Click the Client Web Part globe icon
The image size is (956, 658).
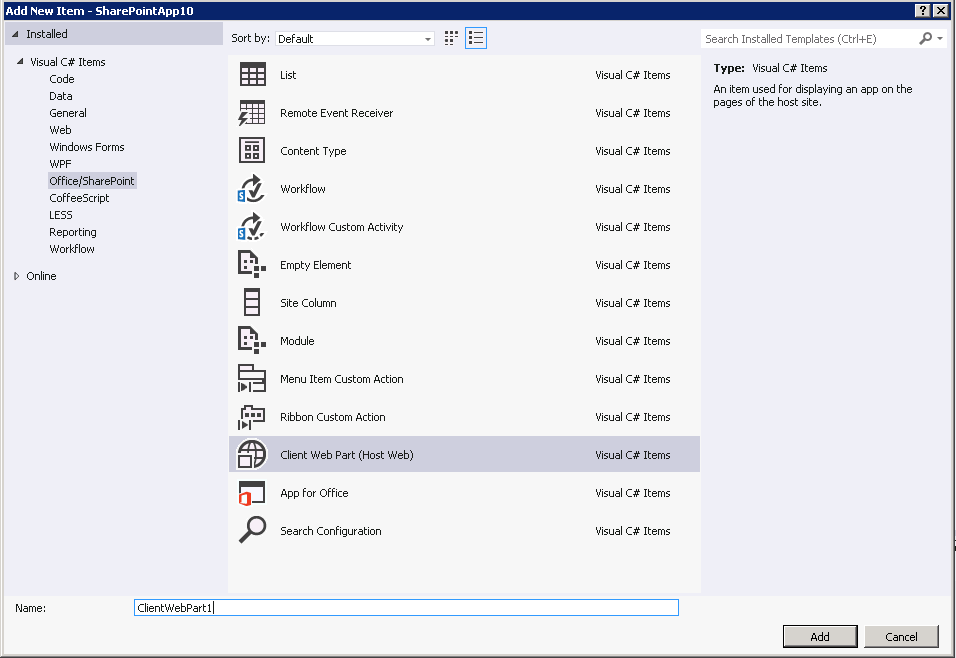252,454
